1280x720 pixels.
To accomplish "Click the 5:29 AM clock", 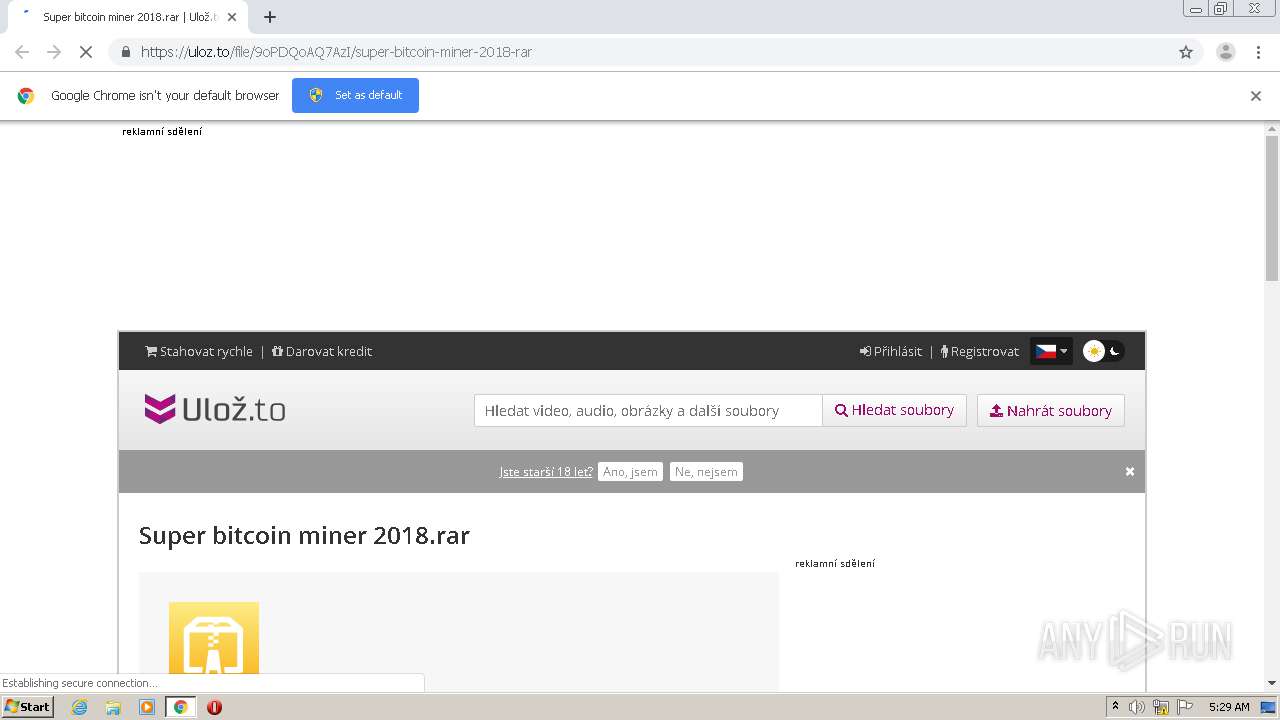I will tap(1229, 707).
